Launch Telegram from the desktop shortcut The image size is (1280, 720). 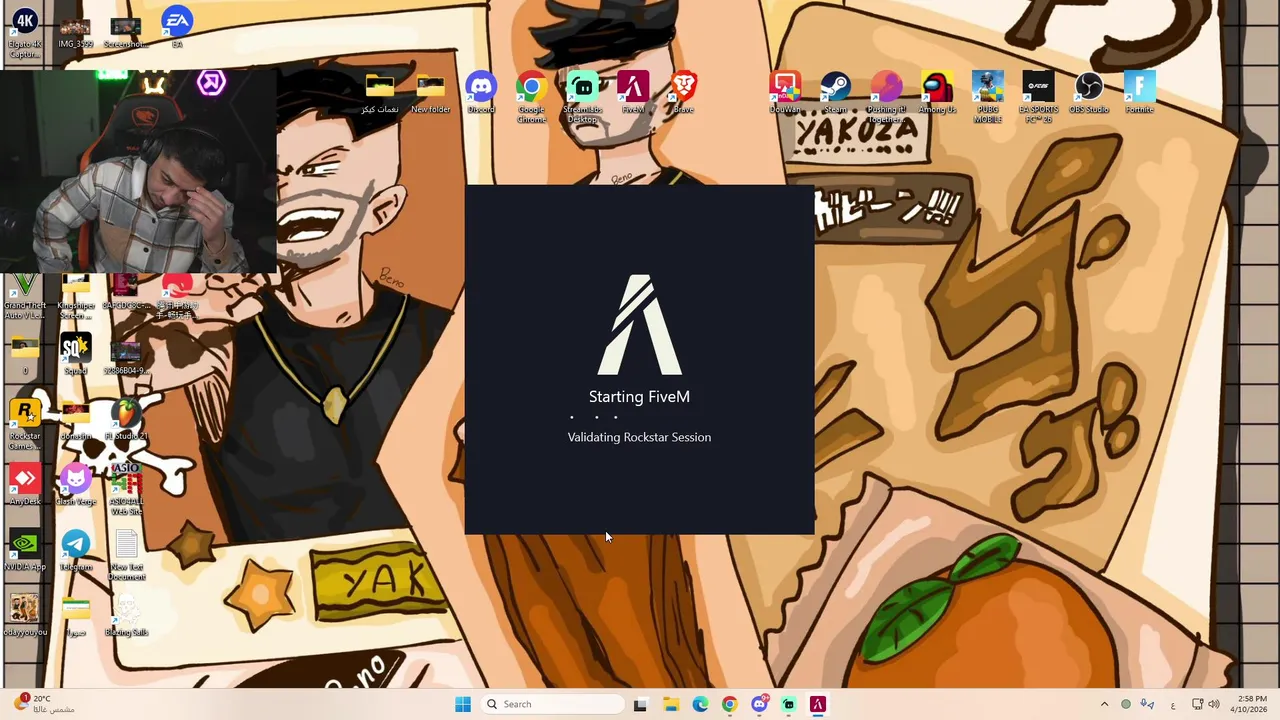pyautogui.click(x=75, y=550)
